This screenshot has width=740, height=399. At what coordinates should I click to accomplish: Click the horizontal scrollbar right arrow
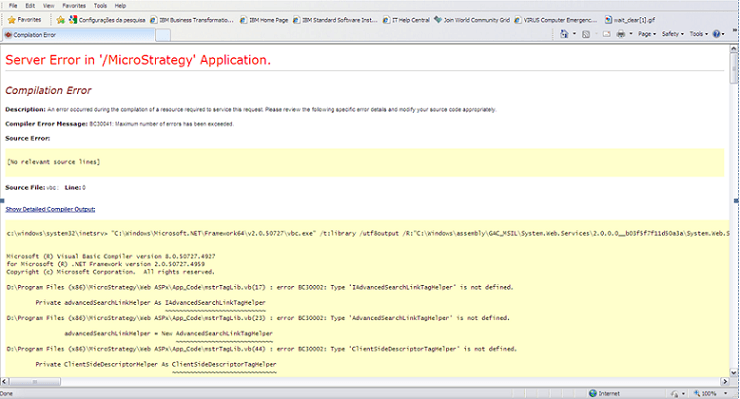click(725, 381)
